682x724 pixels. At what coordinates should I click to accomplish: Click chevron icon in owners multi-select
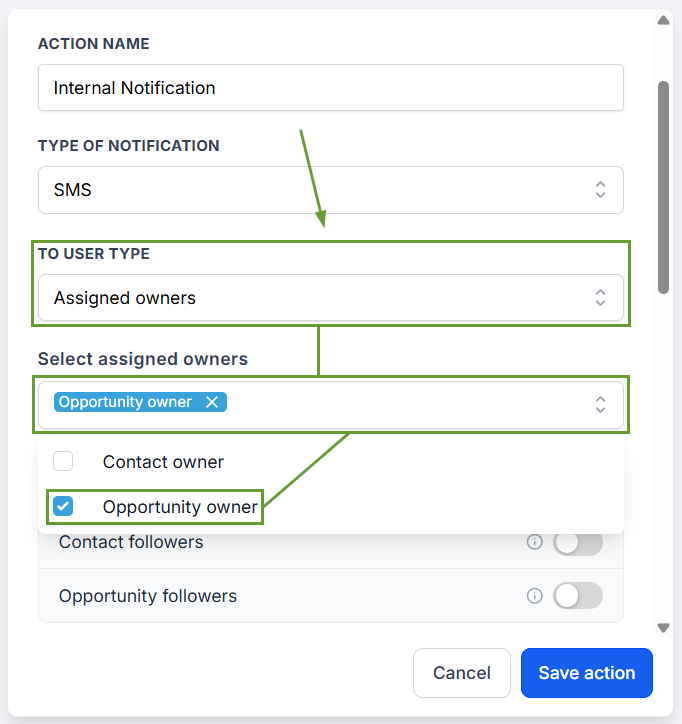[600, 404]
